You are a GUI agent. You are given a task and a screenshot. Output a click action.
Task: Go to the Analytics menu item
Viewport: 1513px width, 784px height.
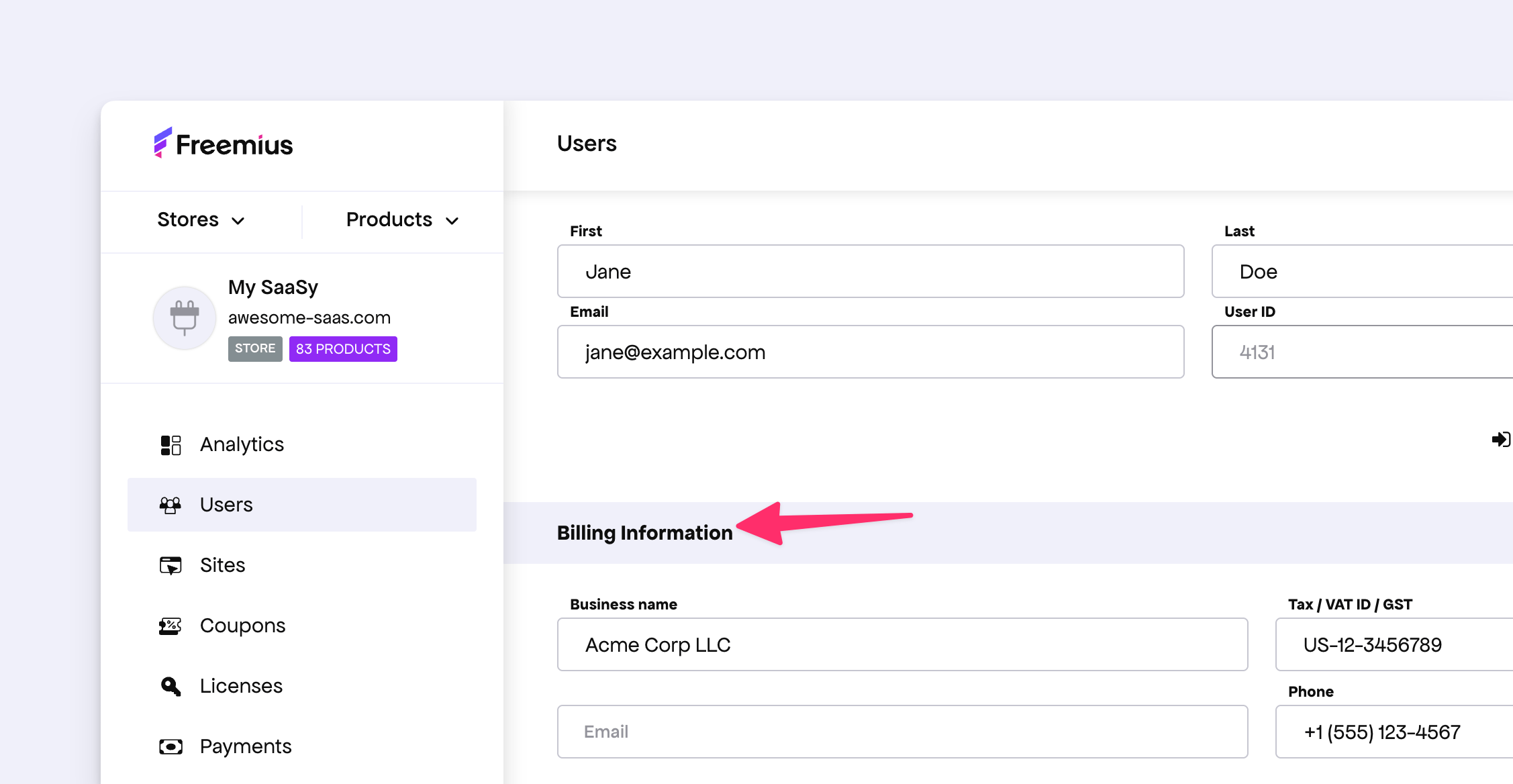pos(242,444)
